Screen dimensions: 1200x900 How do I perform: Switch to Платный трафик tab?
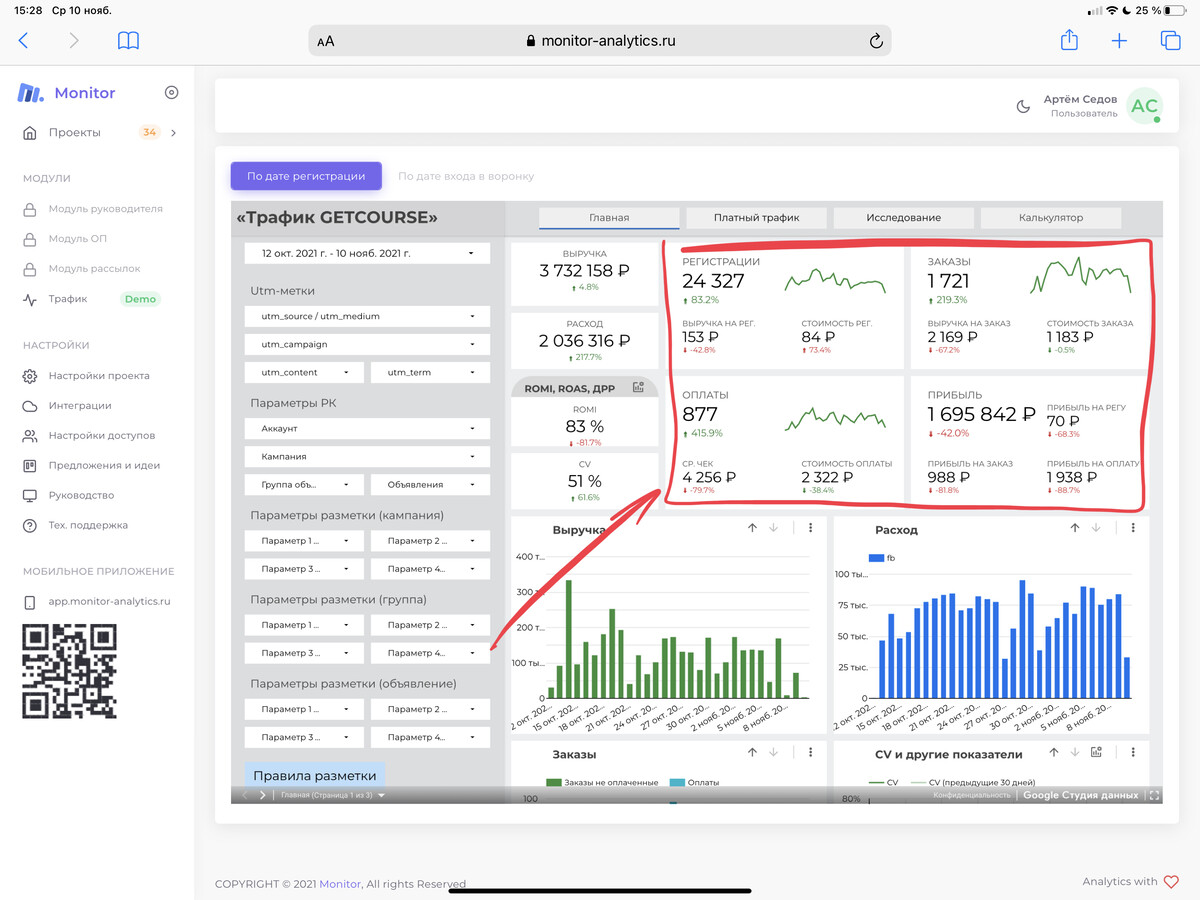point(756,218)
